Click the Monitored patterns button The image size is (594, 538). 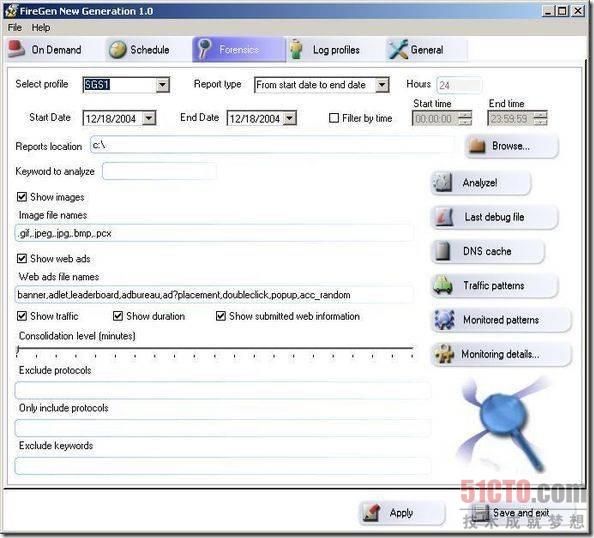click(501, 320)
